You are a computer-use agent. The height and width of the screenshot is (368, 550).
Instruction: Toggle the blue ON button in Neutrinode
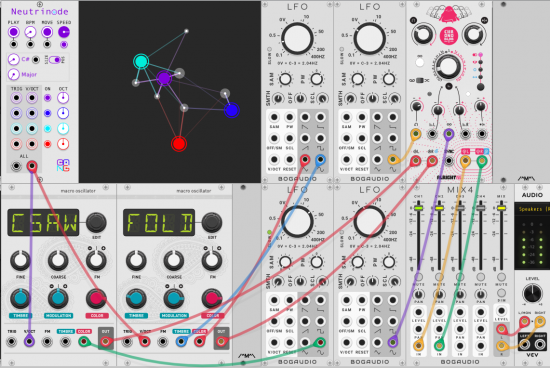47,113
